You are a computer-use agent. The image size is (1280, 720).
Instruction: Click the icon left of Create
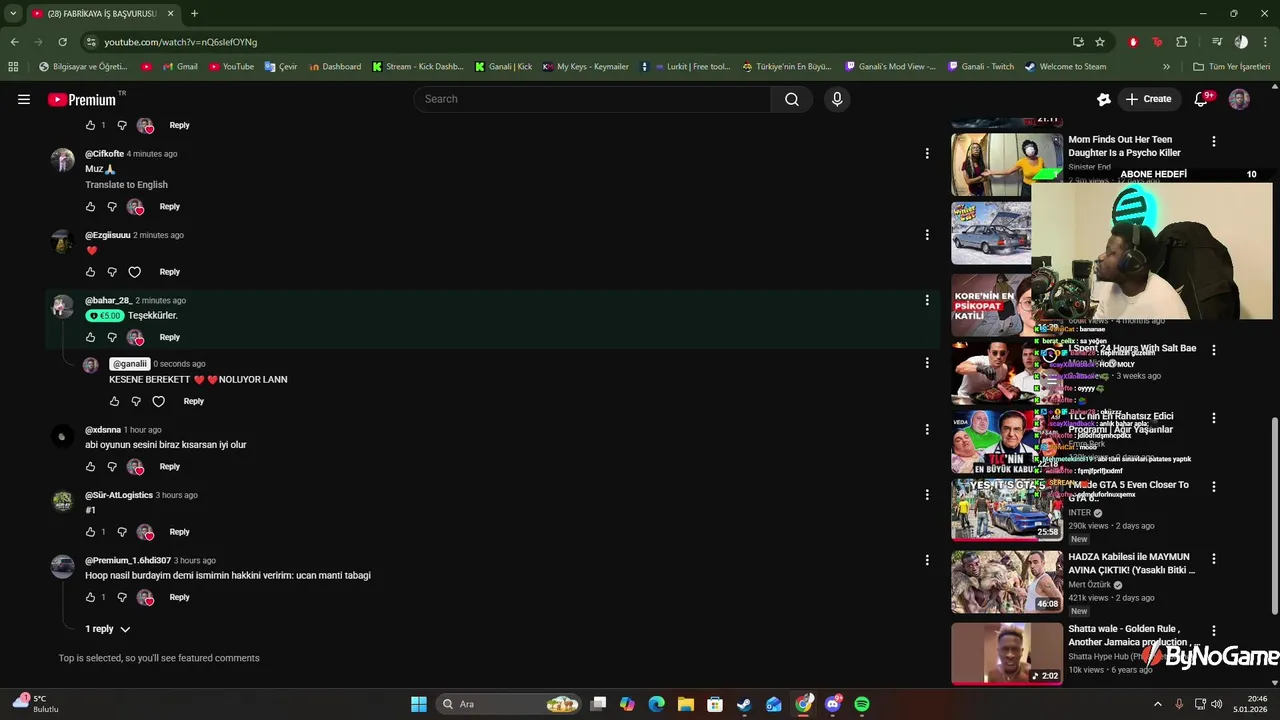[x=1104, y=99]
